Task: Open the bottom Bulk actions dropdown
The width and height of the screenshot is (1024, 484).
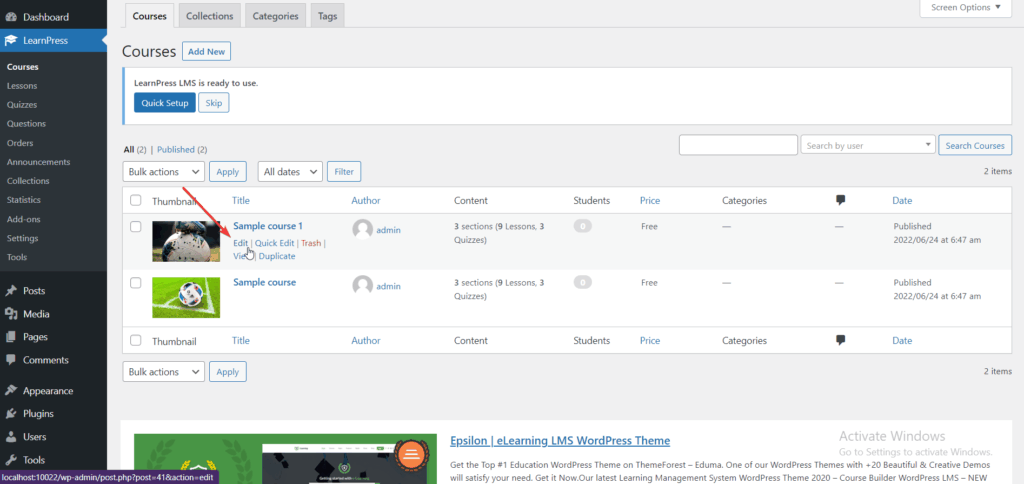Action: pyautogui.click(x=163, y=372)
